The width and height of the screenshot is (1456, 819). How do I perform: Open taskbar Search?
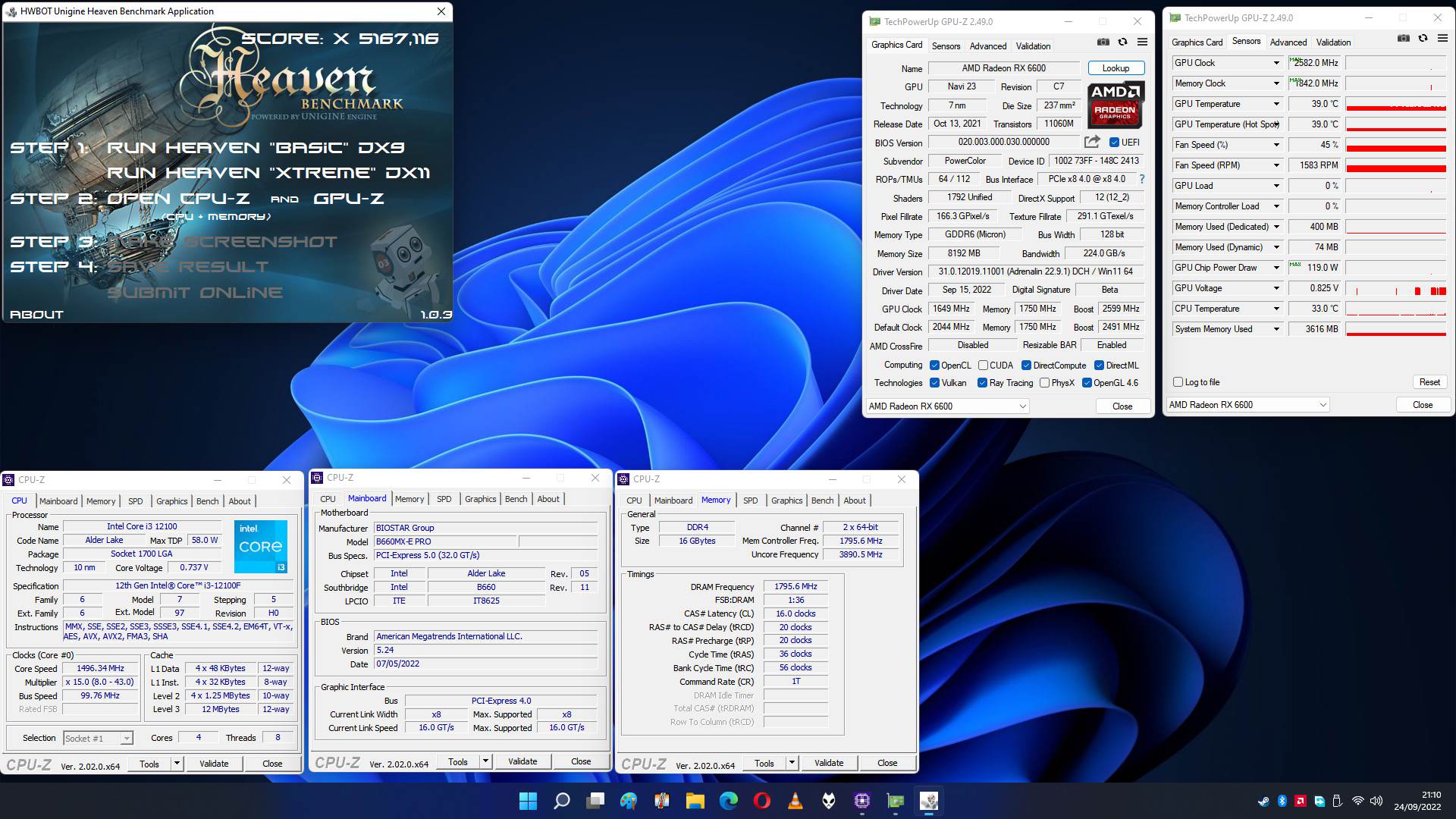point(561,801)
